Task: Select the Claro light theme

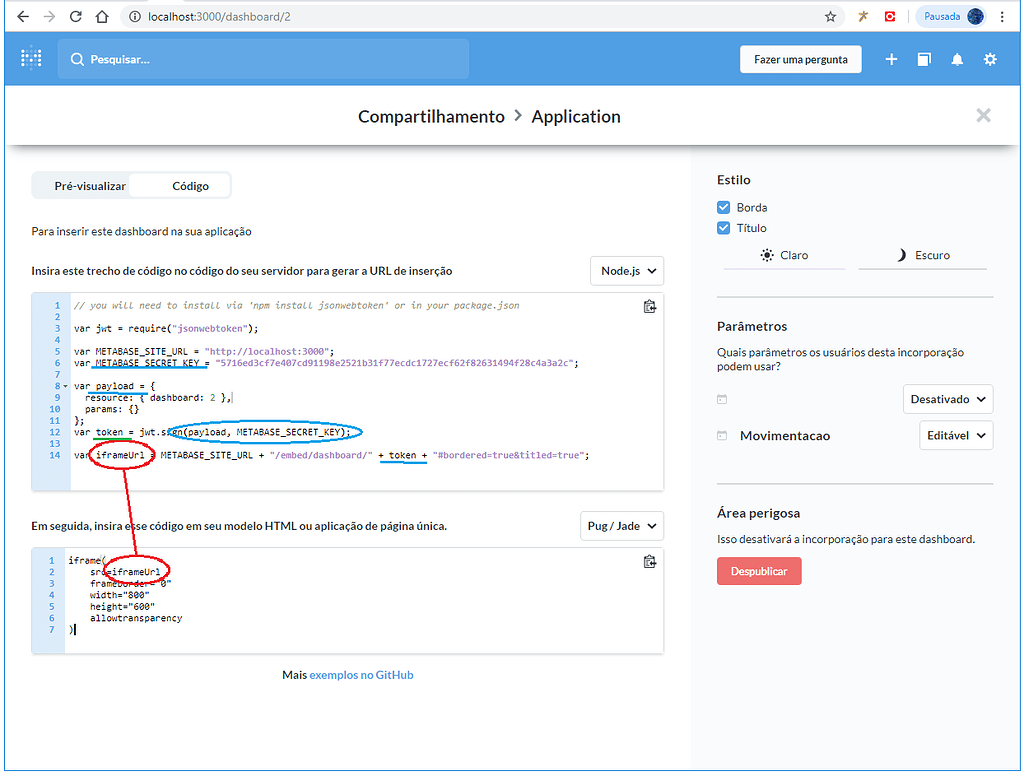Action: [x=784, y=255]
